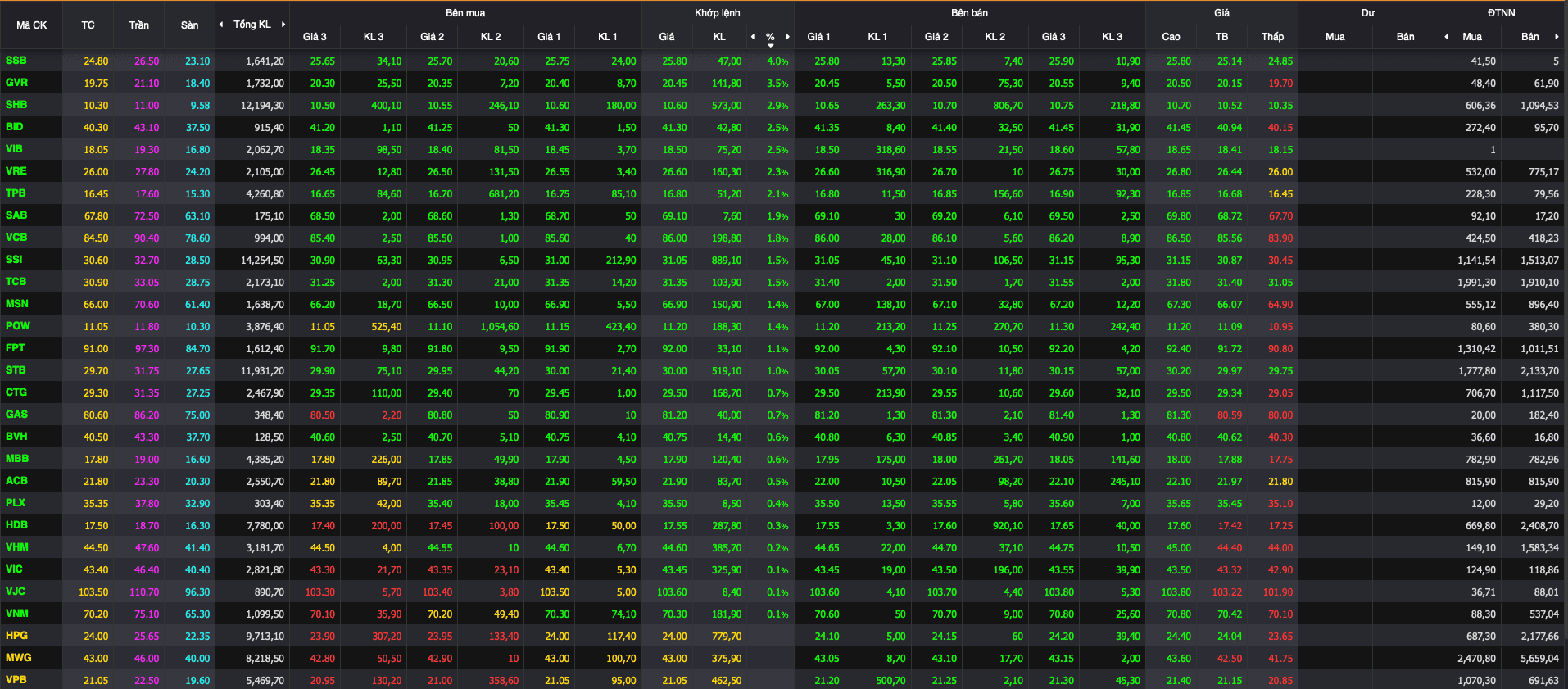1568x689 pixels.
Task: Sort by the TC column header
Action: click(x=88, y=25)
